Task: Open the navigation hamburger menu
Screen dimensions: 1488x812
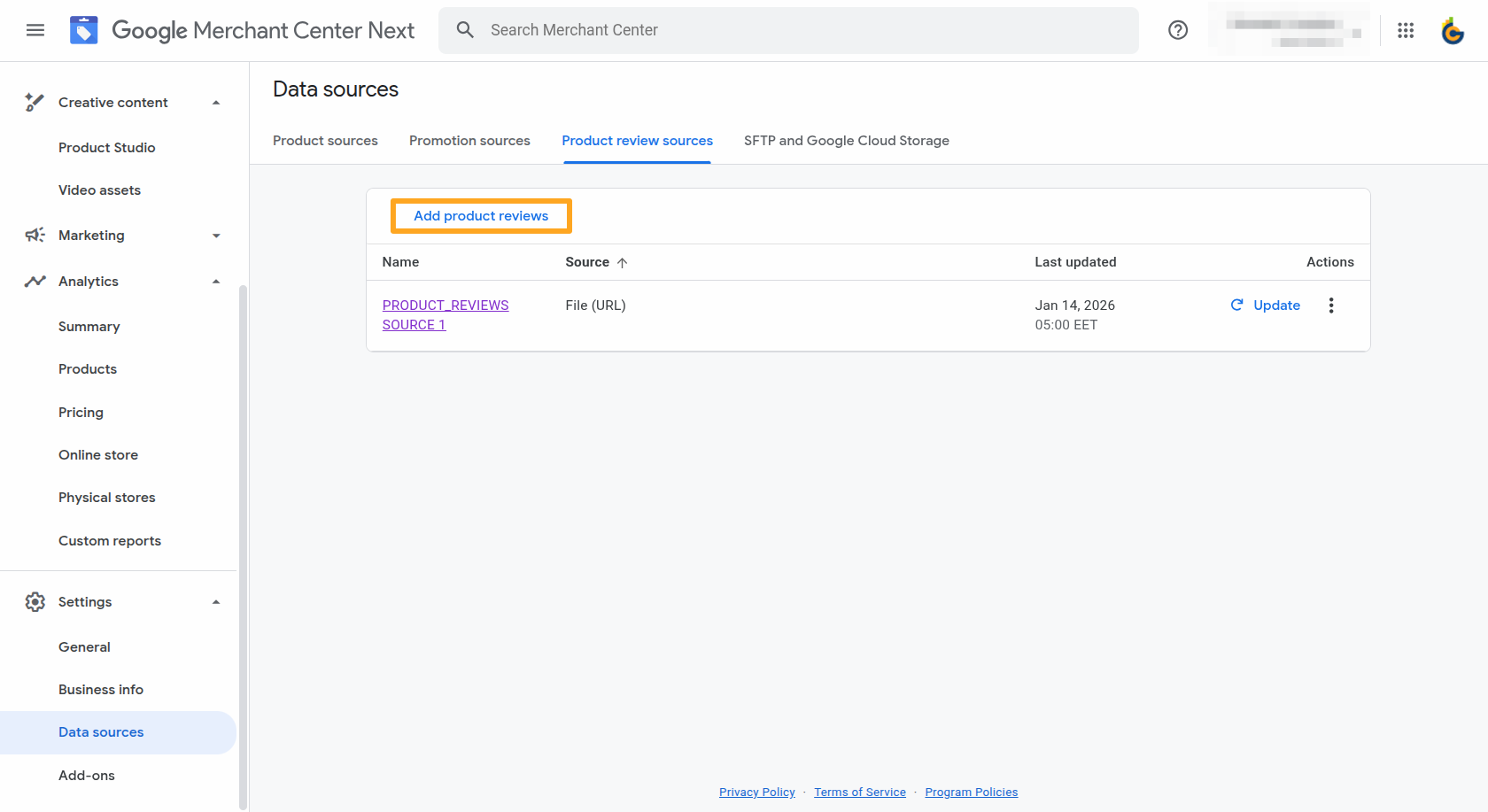Action: pos(35,29)
